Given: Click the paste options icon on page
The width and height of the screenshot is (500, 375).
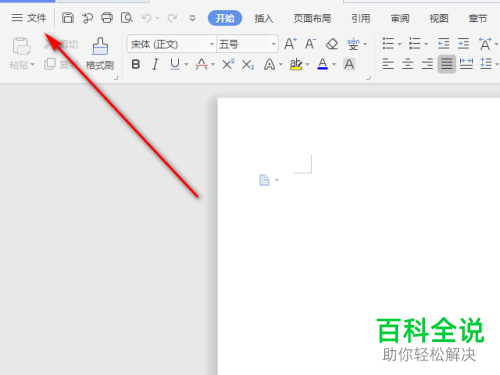Looking at the screenshot, I should [x=264, y=180].
